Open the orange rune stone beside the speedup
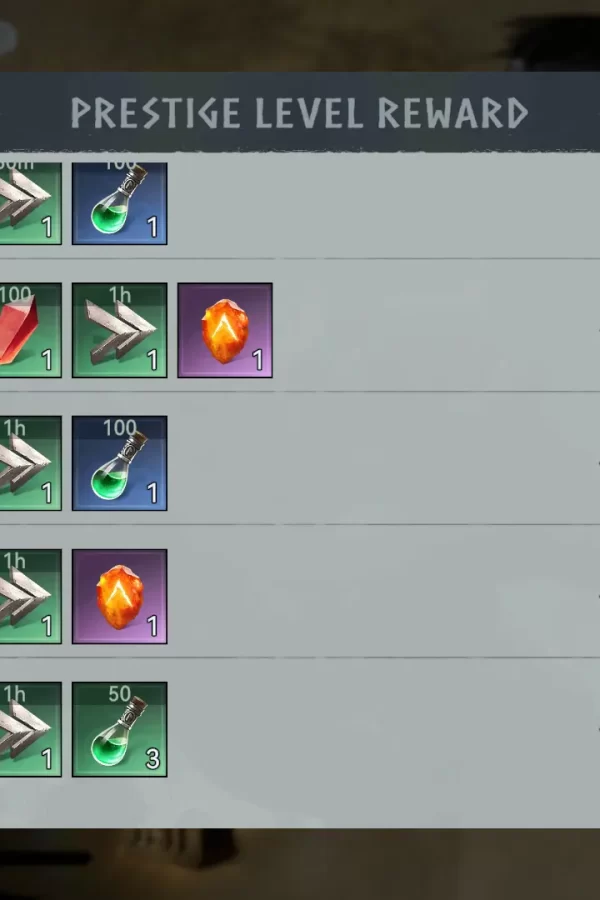 225,330
